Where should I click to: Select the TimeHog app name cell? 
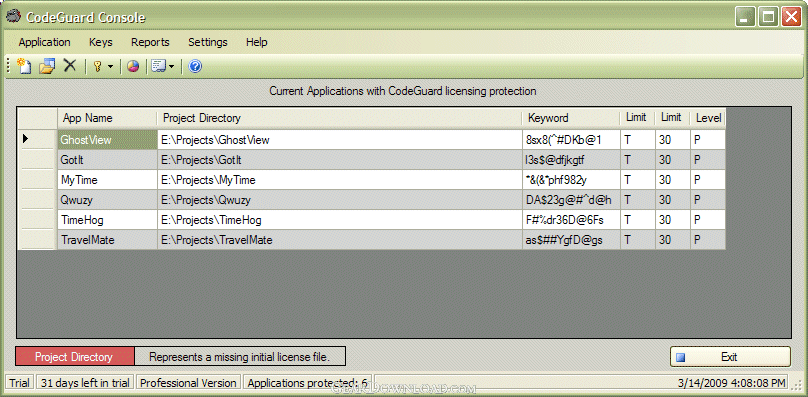[107, 220]
